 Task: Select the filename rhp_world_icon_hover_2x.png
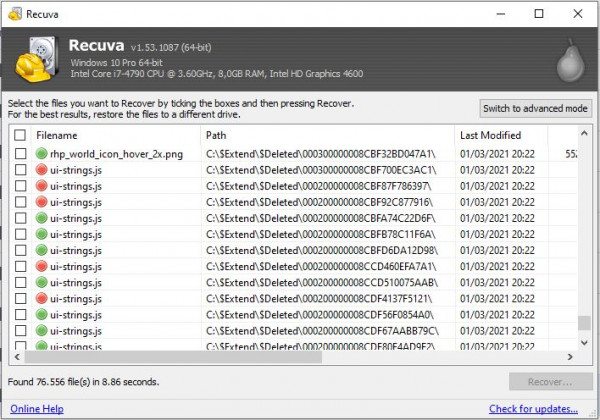pyautogui.click(x=117, y=154)
